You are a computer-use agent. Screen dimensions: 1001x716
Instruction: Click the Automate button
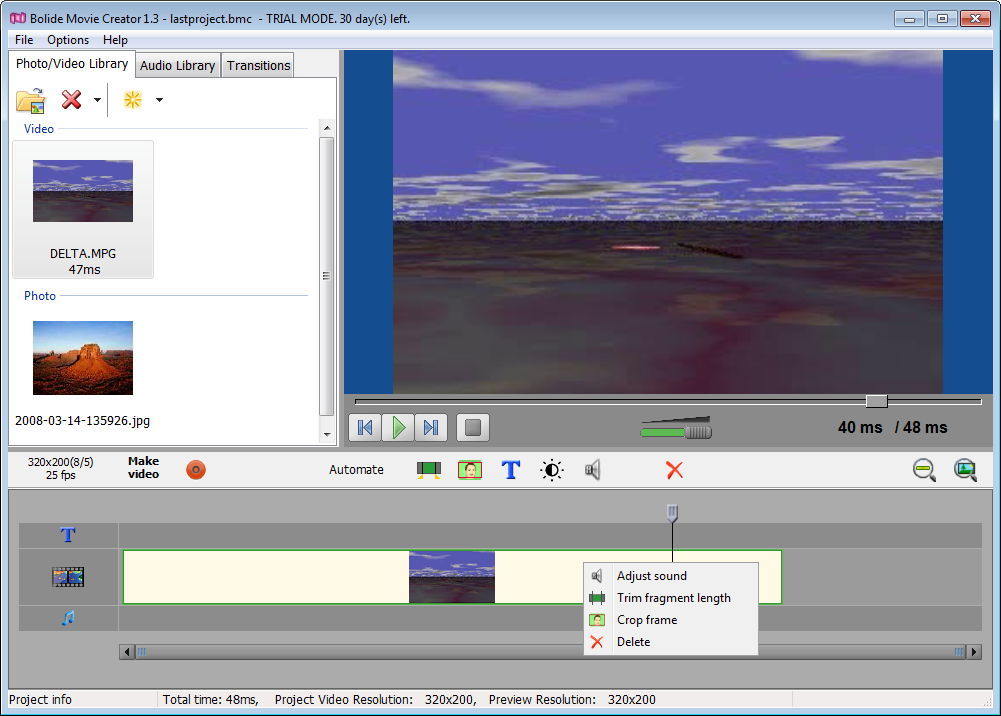point(356,470)
